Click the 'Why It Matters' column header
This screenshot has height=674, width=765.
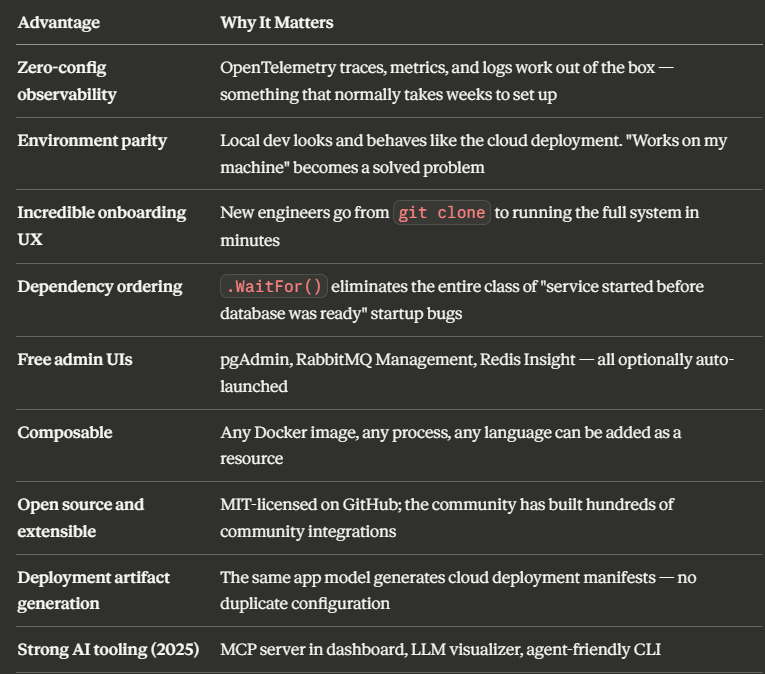[x=277, y=22]
